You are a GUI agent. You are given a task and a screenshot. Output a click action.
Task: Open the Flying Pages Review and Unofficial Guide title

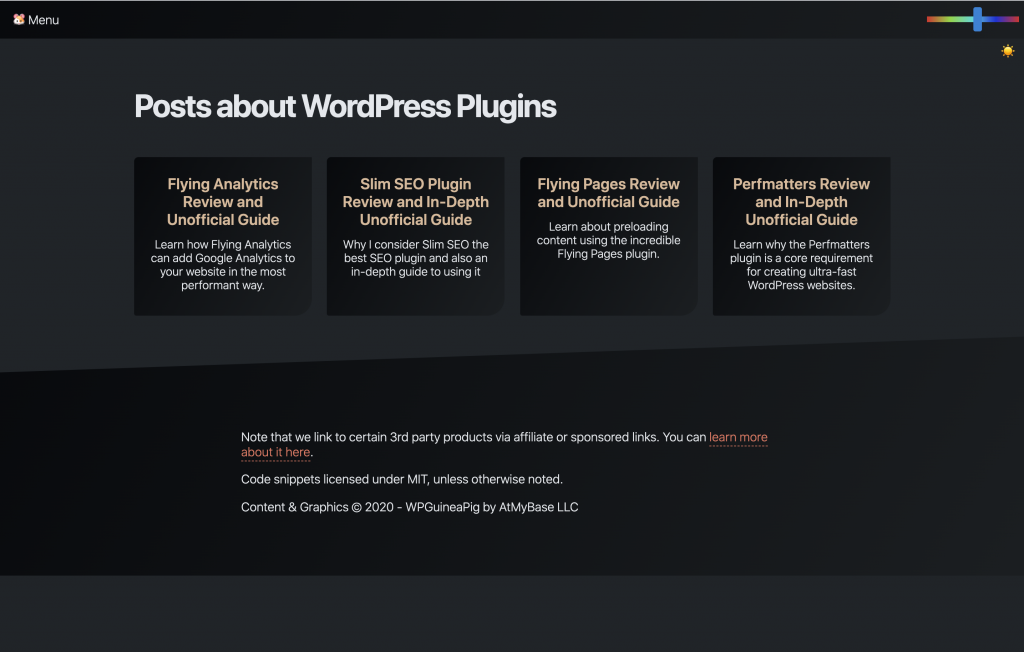click(608, 193)
